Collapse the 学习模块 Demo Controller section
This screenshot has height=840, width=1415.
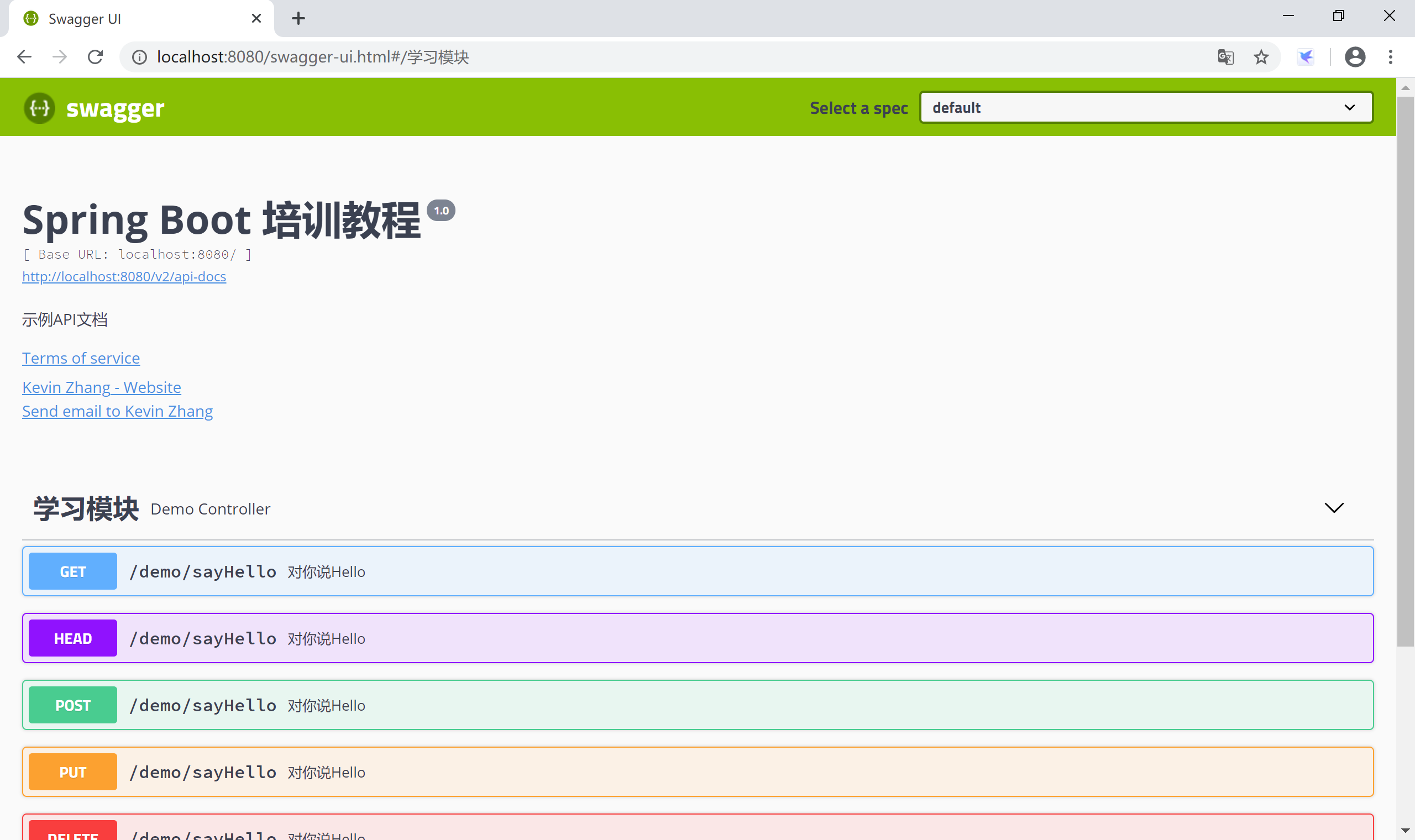point(1334,508)
